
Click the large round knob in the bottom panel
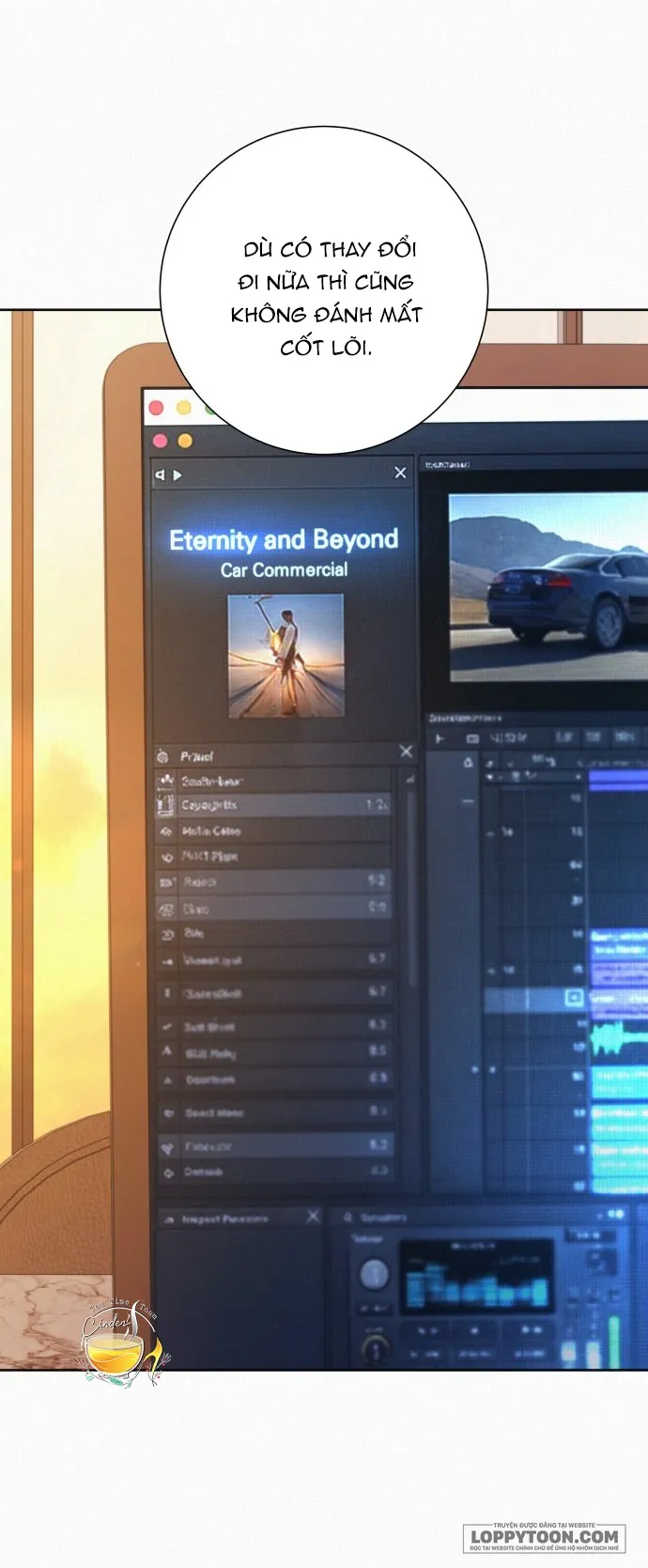coord(375,1274)
